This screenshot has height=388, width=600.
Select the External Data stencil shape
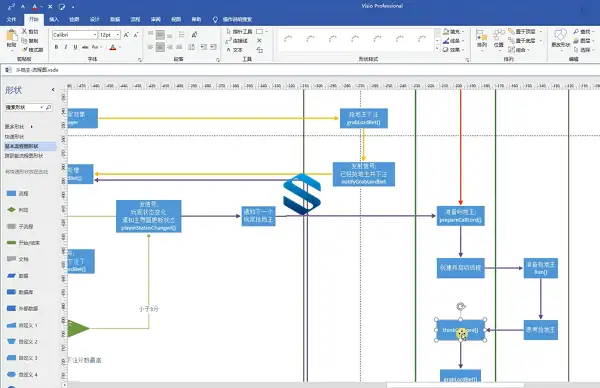[x=22, y=308]
